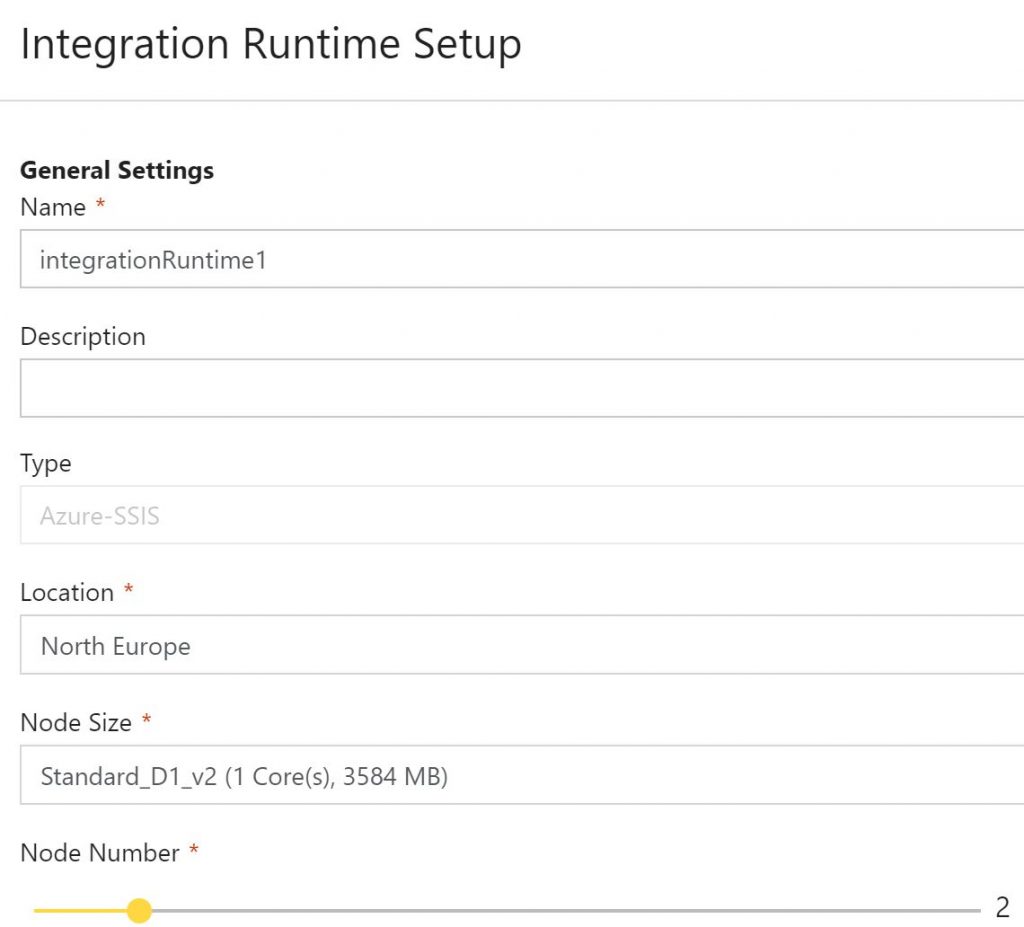Click the Integration Runtime Setup title
The width and height of the screenshot is (1024, 927).
click(x=270, y=44)
